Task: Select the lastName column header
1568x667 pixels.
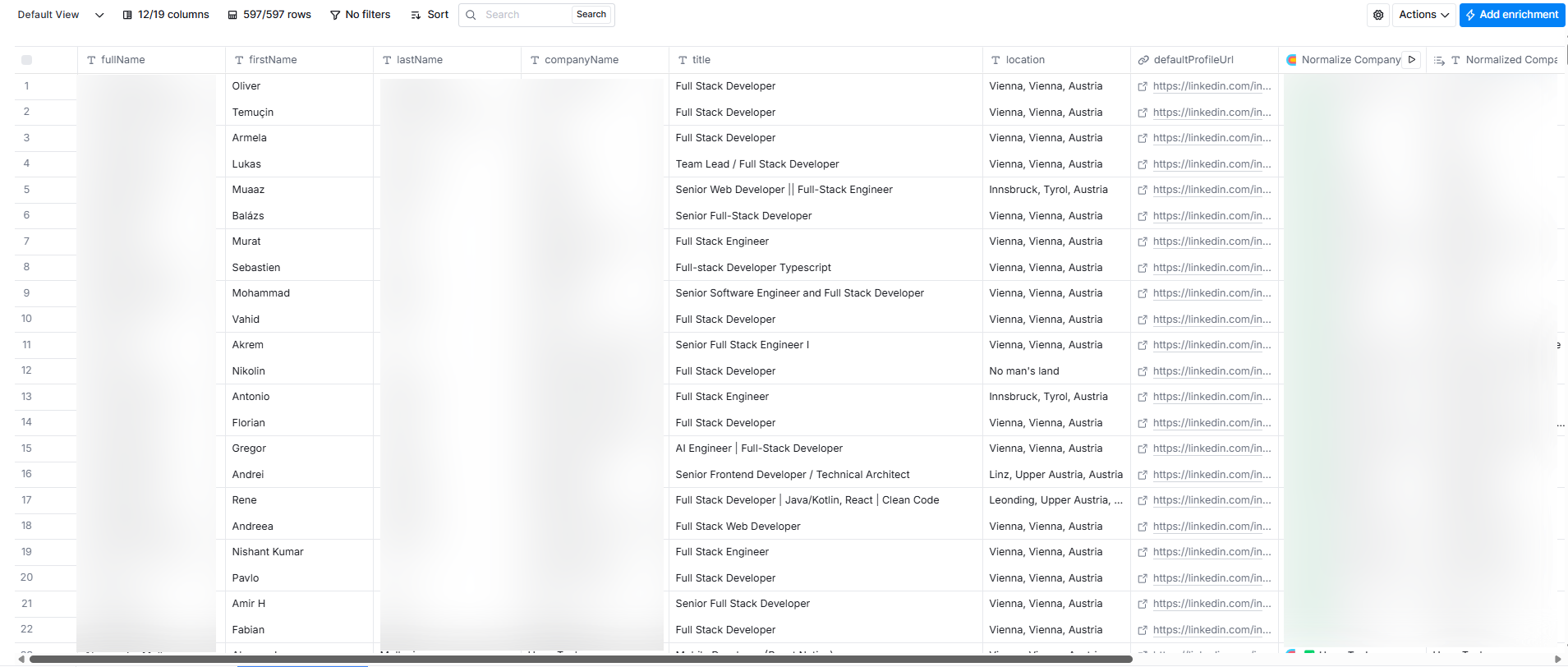Action: point(447,60)
